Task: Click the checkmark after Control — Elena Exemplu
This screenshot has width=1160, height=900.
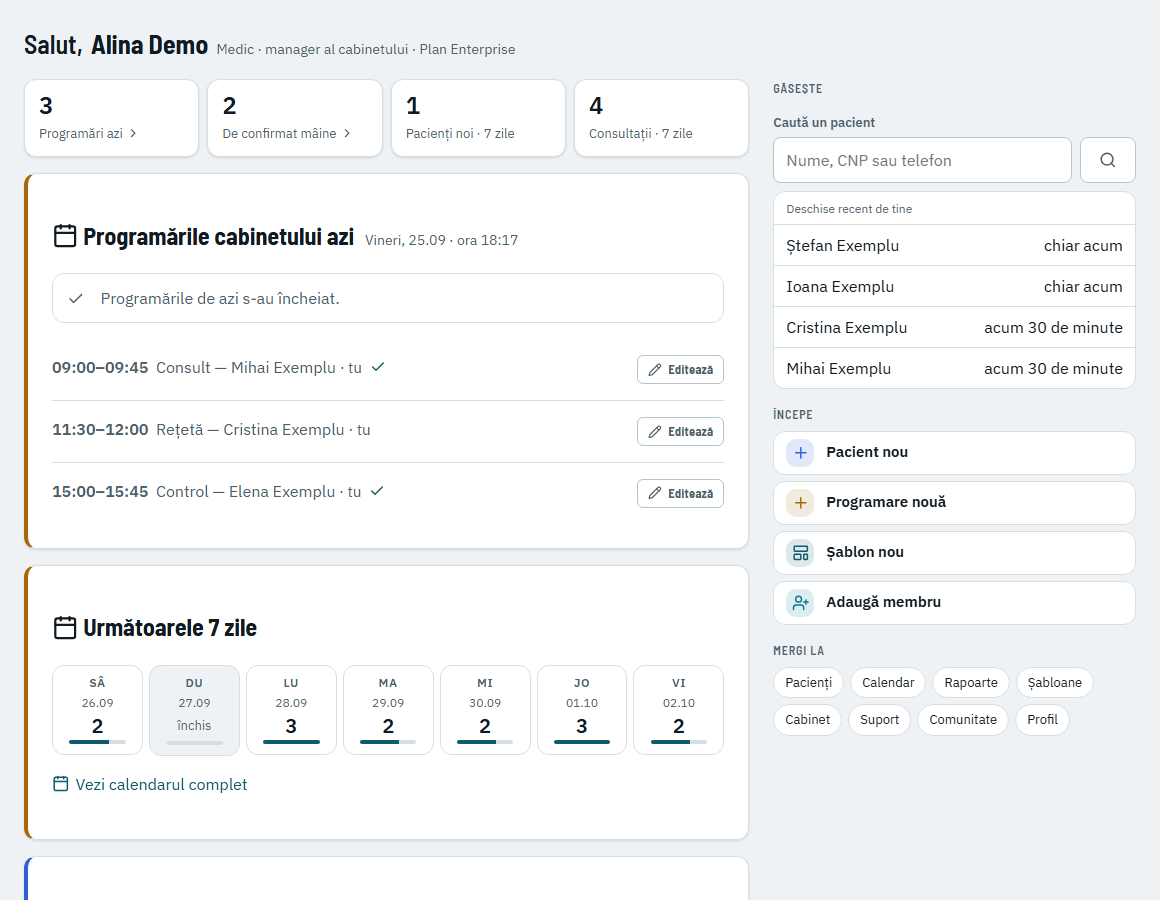Action: pos(377,491)
